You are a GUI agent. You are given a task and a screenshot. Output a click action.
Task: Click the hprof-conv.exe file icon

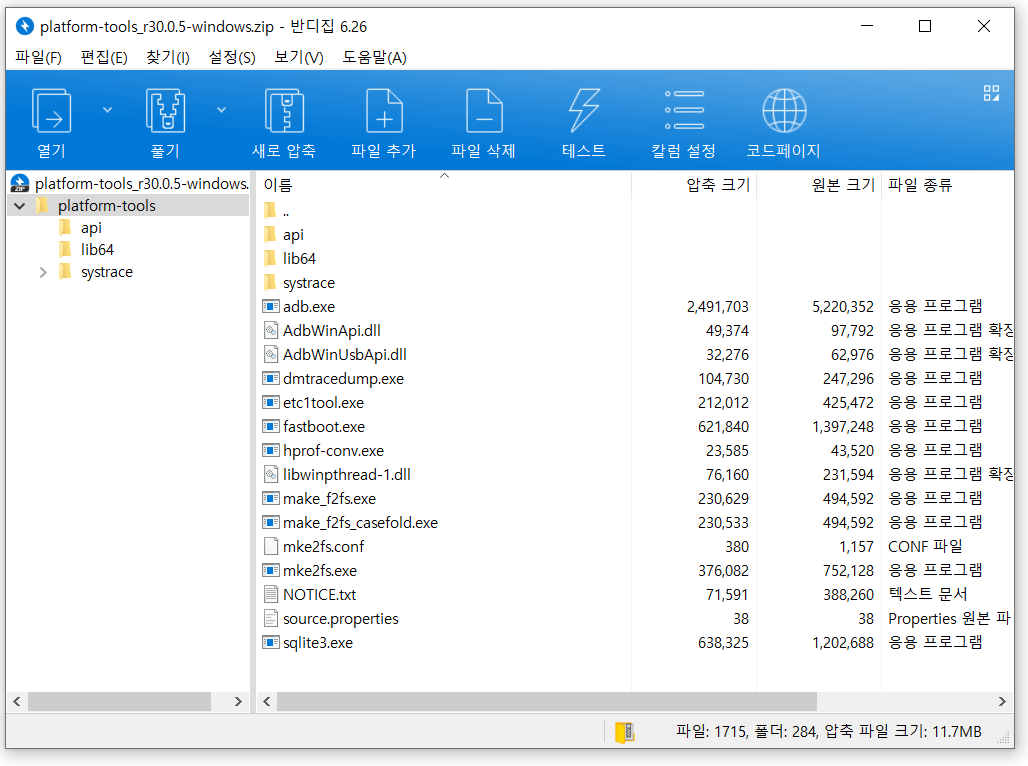pos(271,451)
